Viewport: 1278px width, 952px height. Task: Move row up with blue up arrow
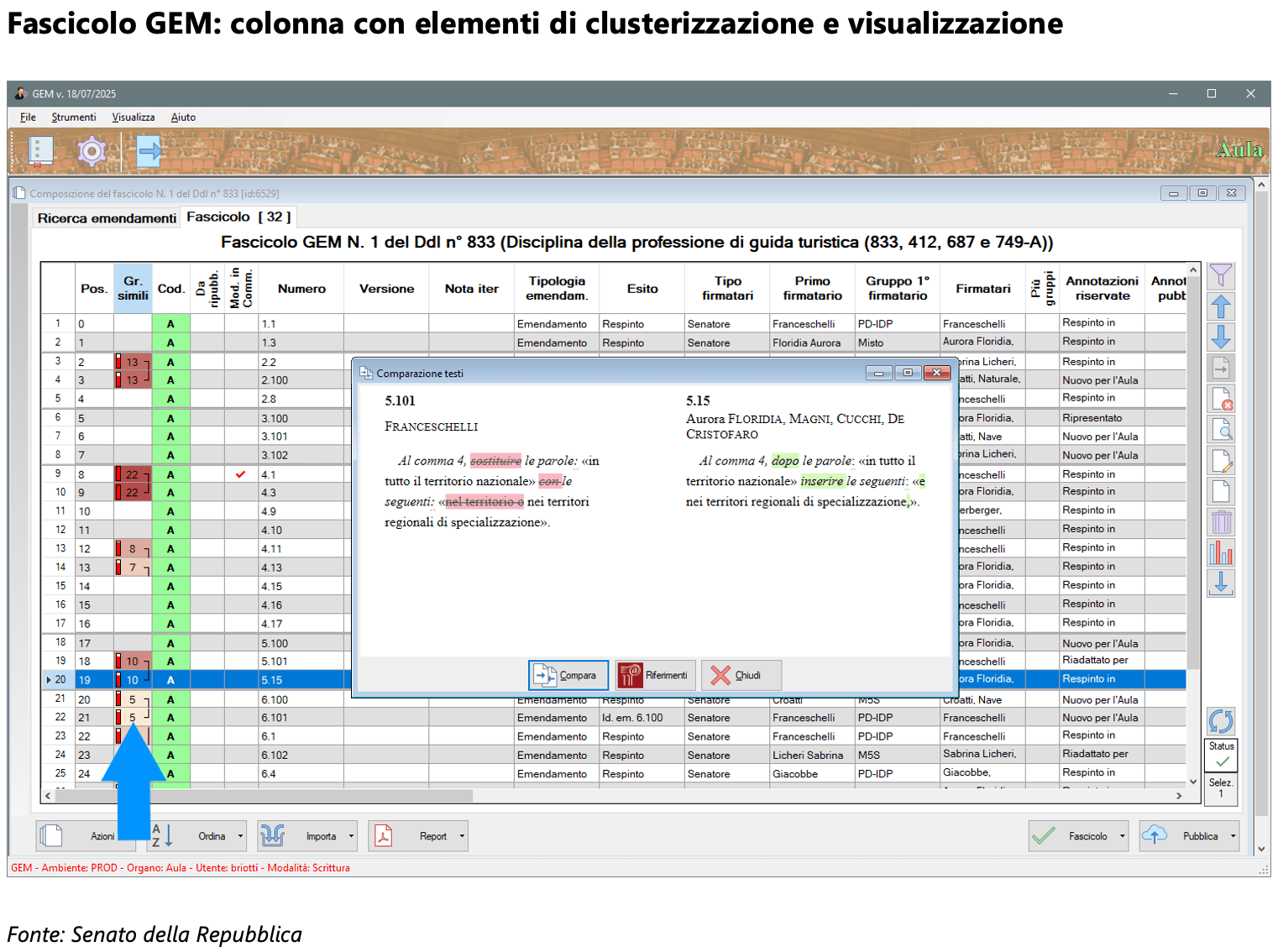point(1221,306)
